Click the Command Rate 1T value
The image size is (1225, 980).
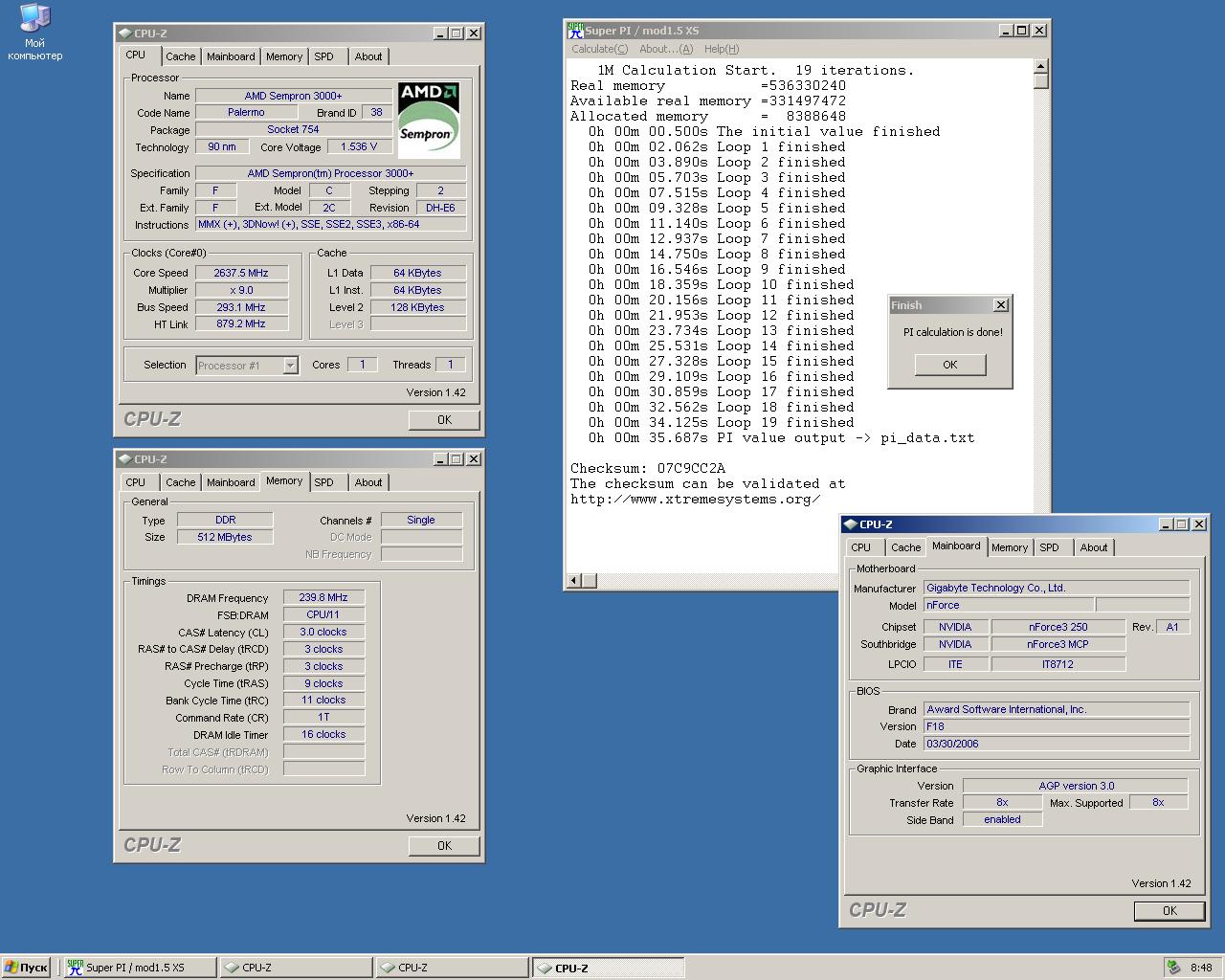[x=323, y=717]
